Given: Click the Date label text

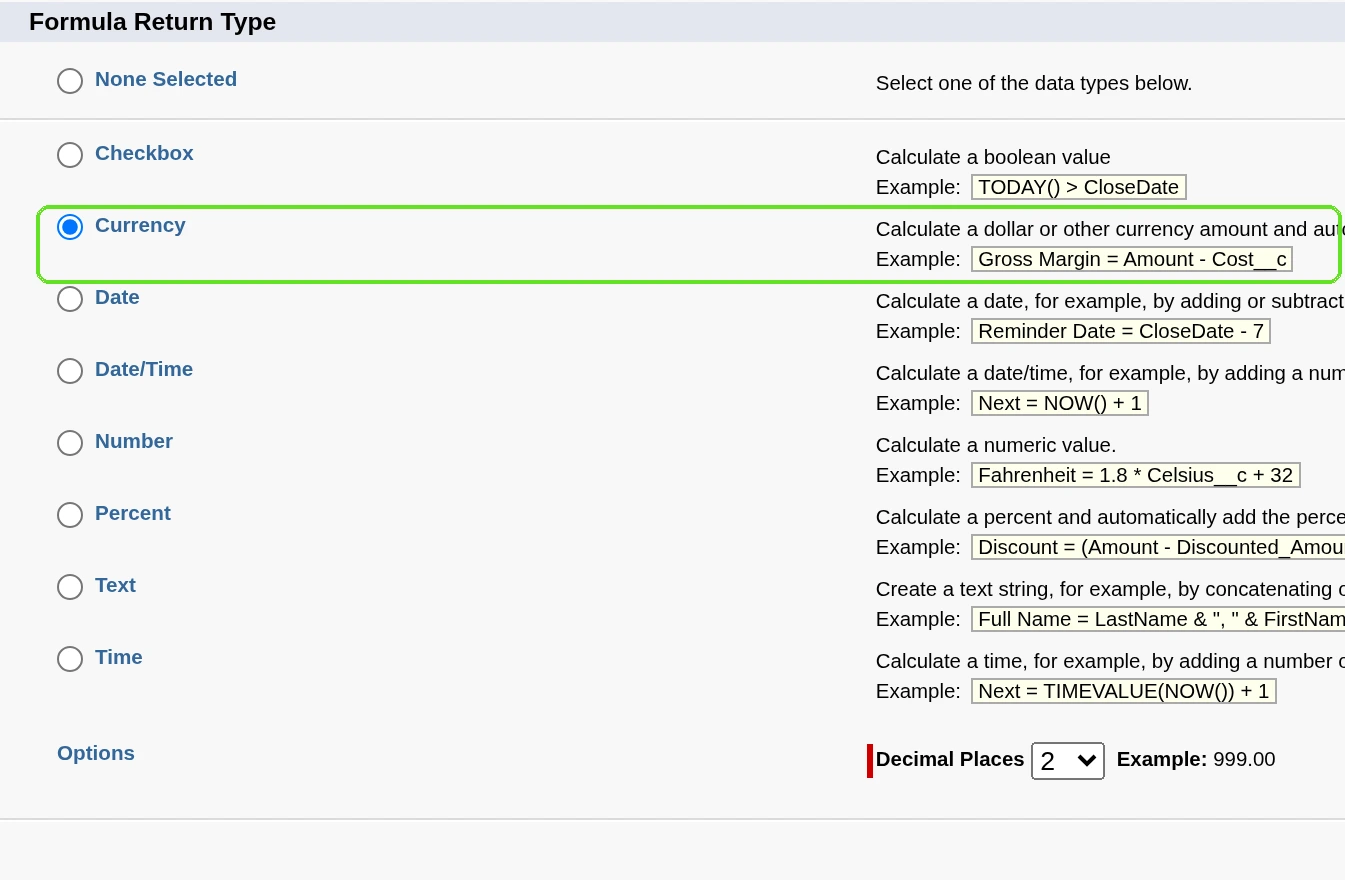Looking at the screenshot, I should [x=117, y=297].
